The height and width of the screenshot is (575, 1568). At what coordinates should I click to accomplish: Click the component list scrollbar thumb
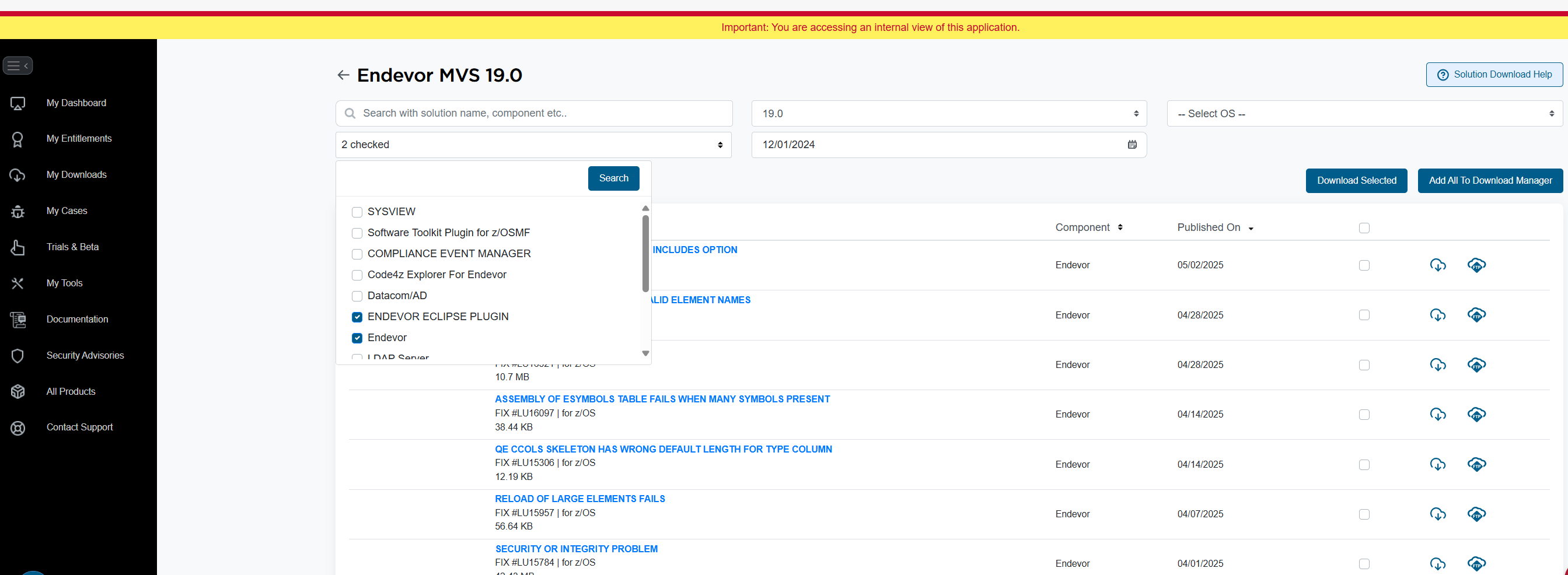tap(645, 254)
